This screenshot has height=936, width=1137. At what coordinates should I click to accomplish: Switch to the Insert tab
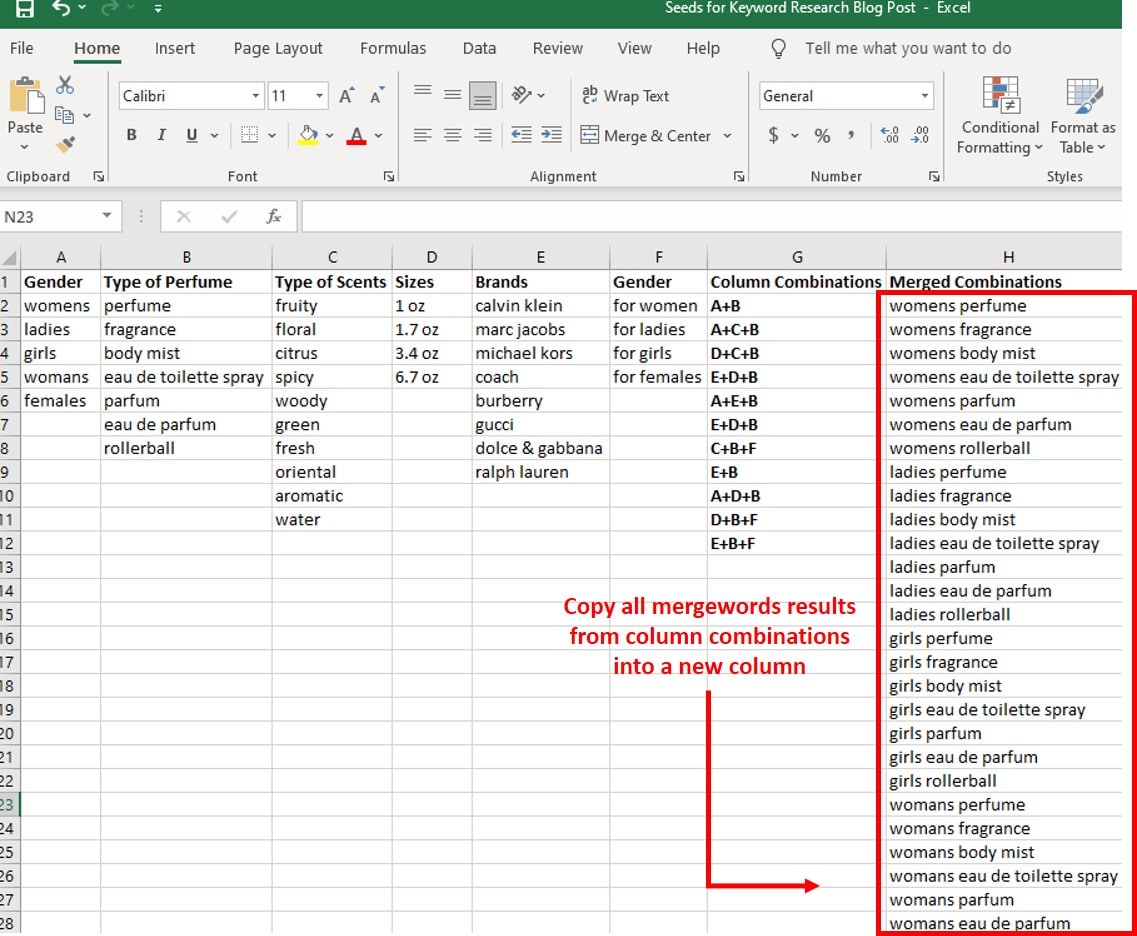point(175,49)
